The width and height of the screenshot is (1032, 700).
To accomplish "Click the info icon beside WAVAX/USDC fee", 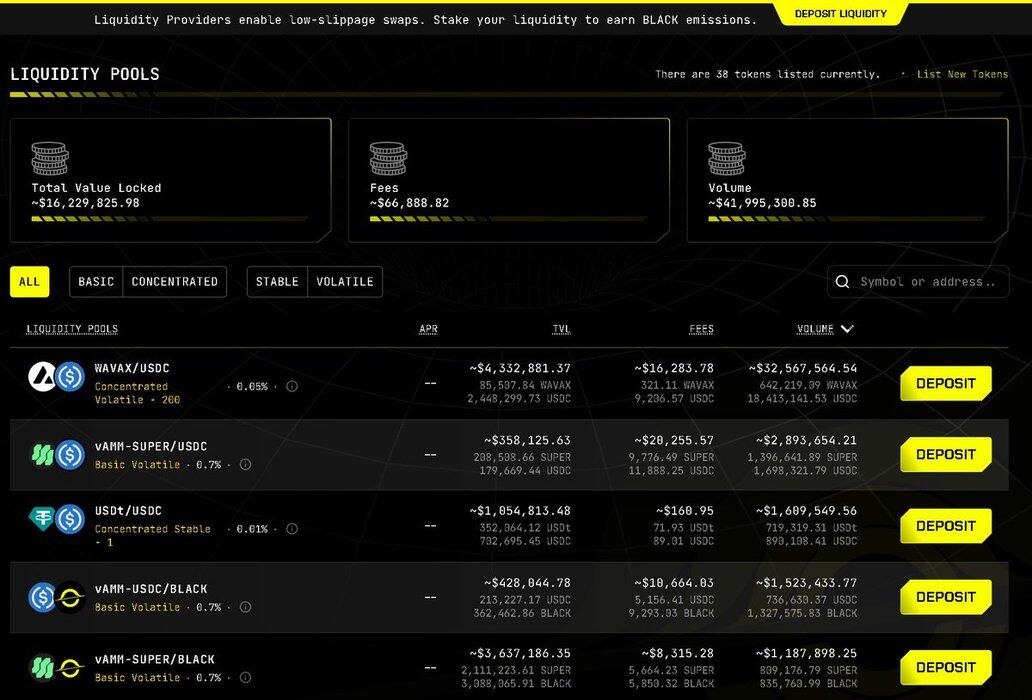I will [292, 386].
